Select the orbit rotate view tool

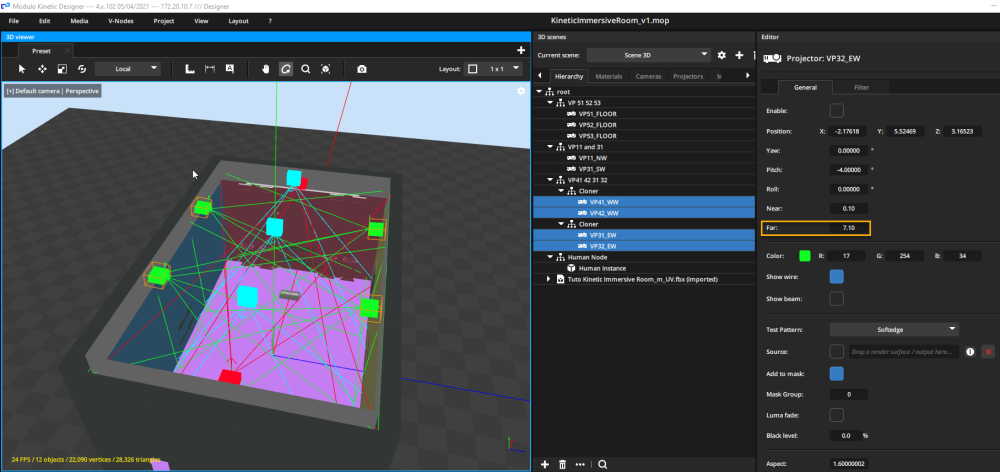point(285,69)
